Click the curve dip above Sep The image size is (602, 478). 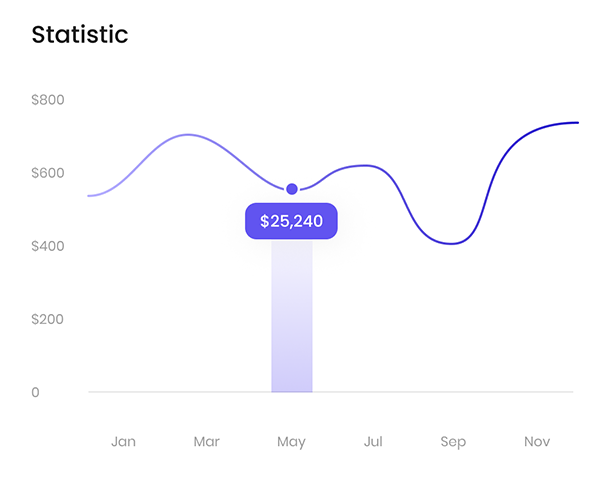click(452, 243)
